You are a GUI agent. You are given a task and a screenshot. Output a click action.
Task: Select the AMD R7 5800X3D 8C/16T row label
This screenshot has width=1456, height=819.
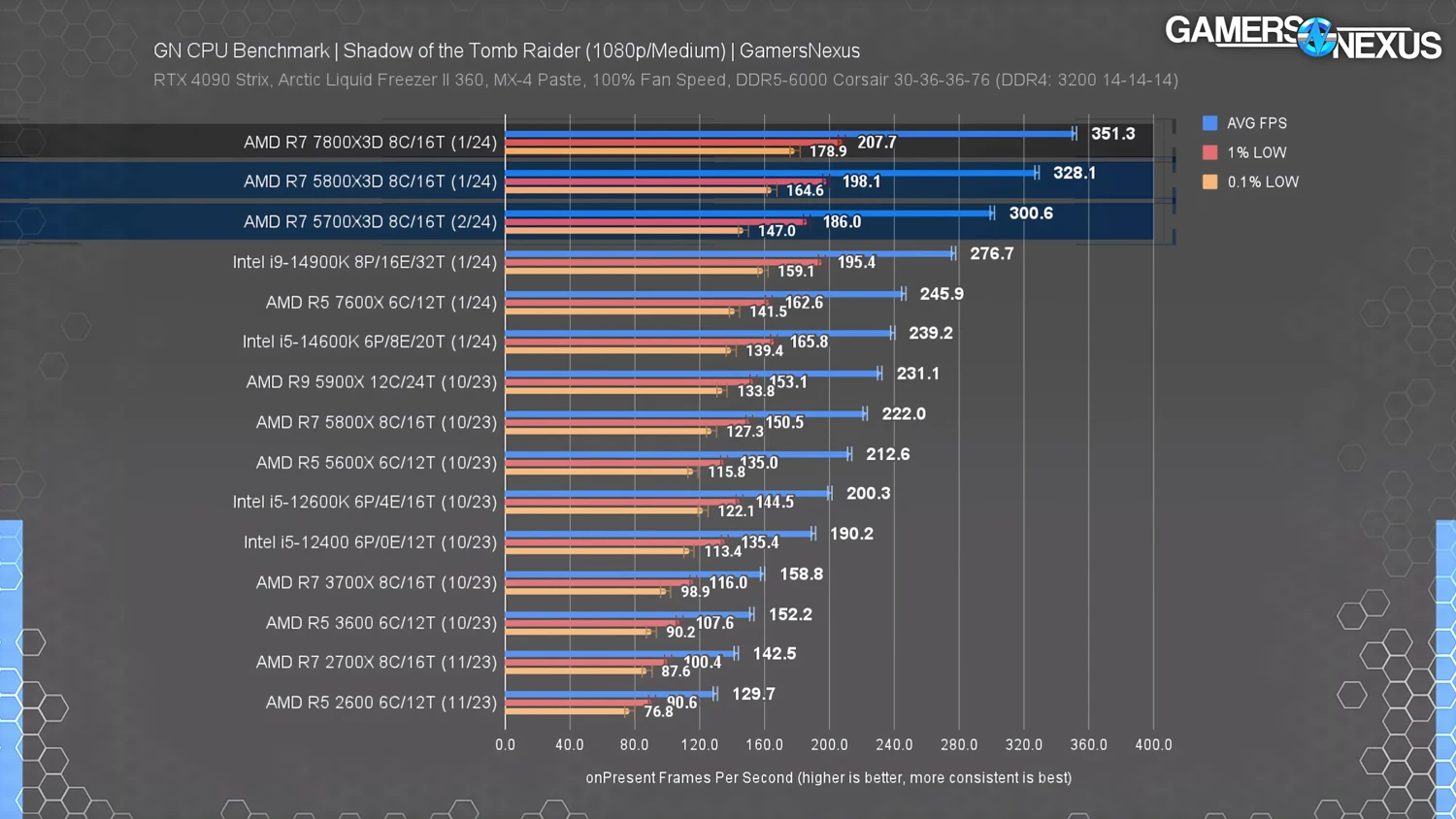tap(370, 181)
